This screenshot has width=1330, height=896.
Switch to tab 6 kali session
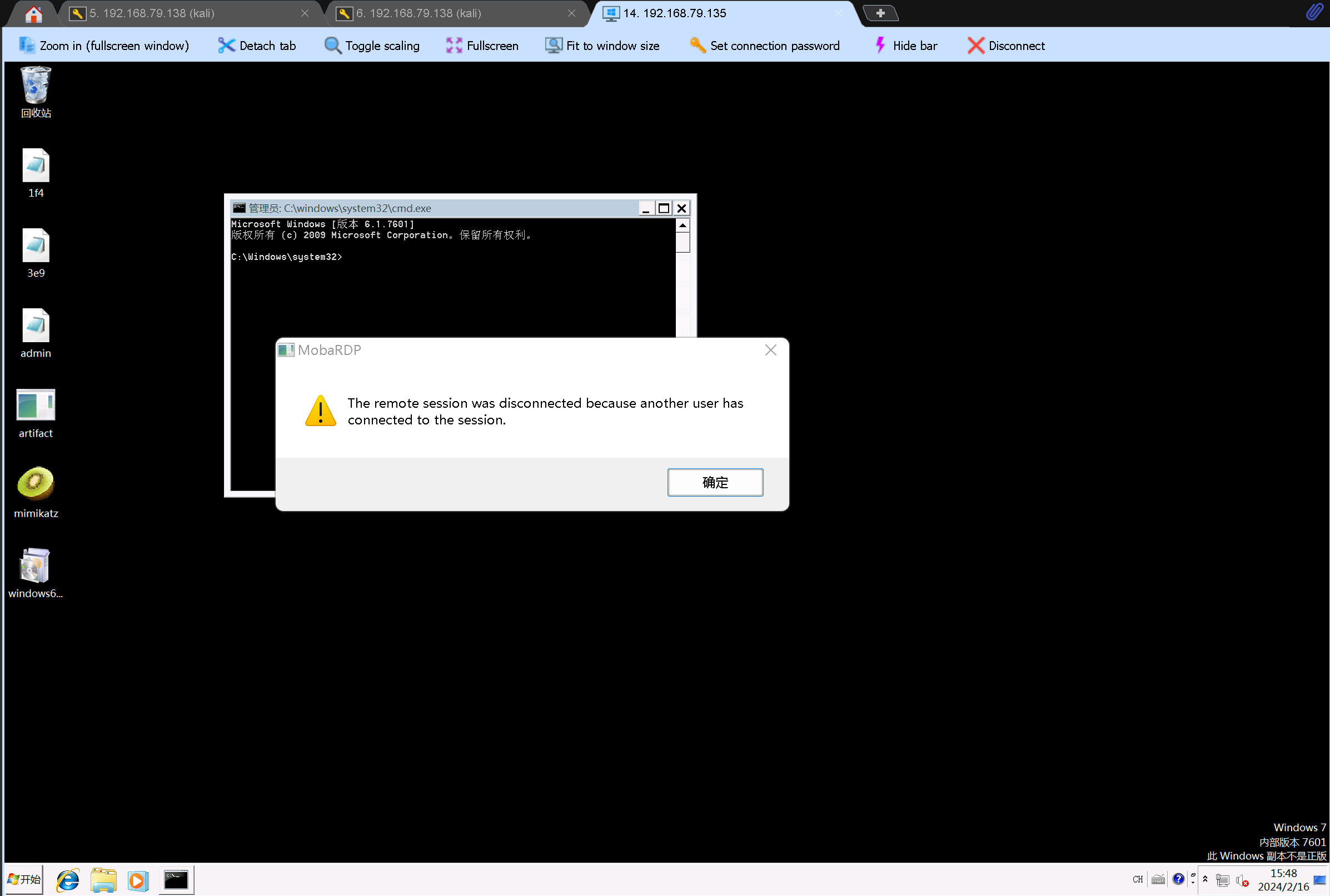point(419,13)
